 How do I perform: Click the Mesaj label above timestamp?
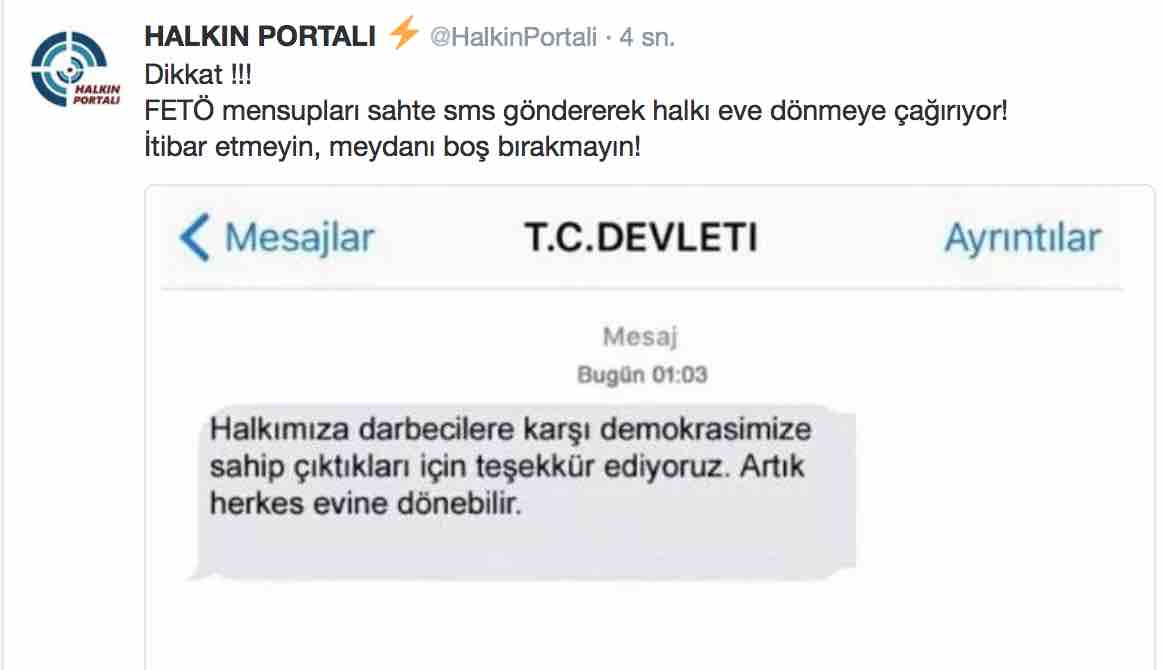coord(640,337)
